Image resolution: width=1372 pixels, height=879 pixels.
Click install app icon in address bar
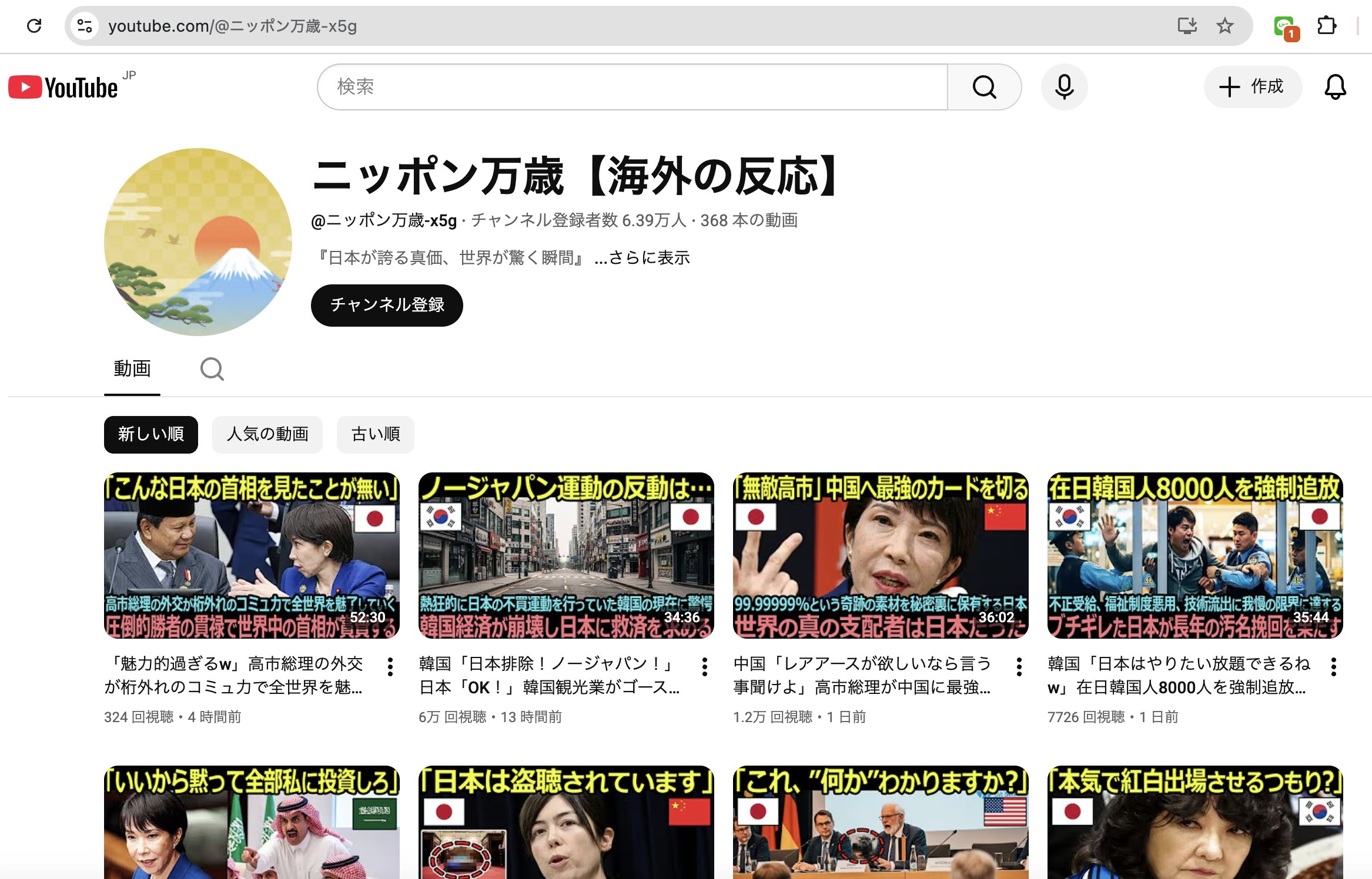[1187, 26]
